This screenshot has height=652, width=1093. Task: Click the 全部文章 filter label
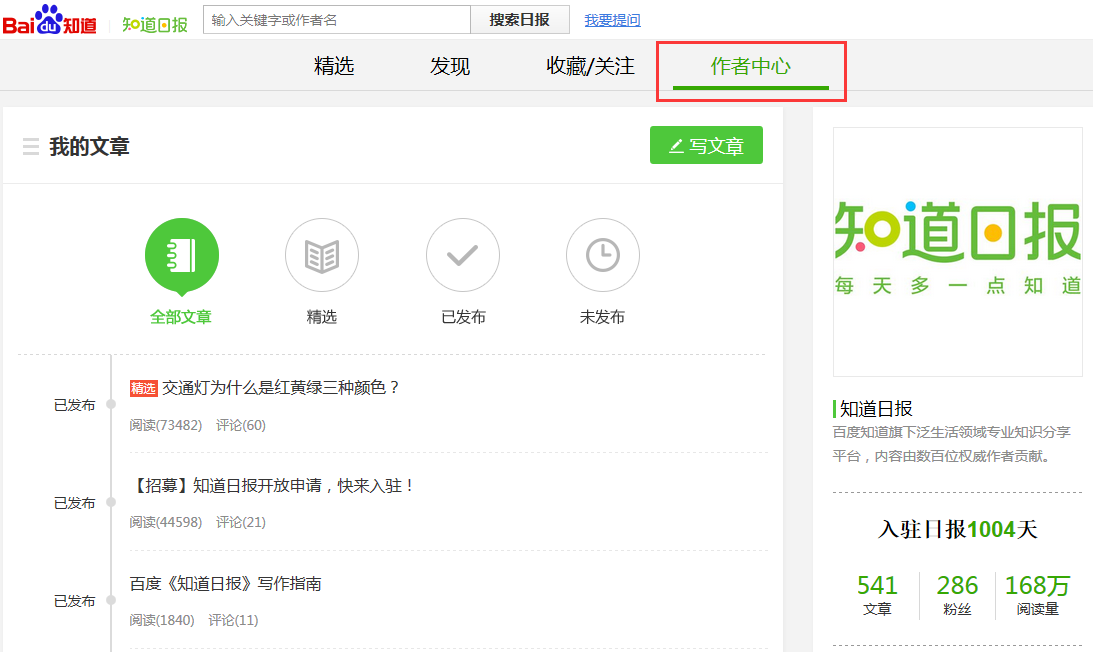pos(181,317)
